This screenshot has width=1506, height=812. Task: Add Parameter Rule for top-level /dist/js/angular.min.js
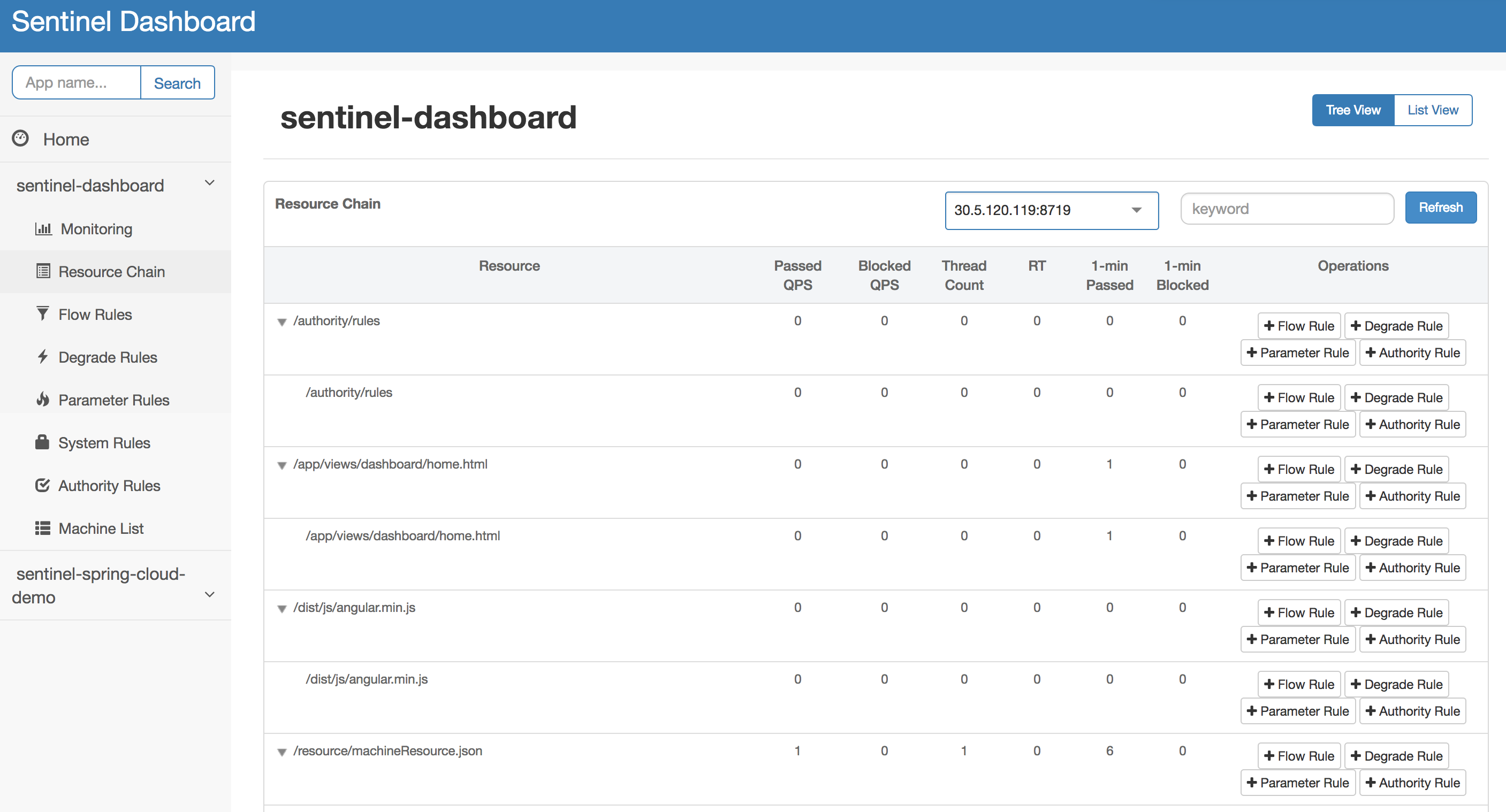1297,640
